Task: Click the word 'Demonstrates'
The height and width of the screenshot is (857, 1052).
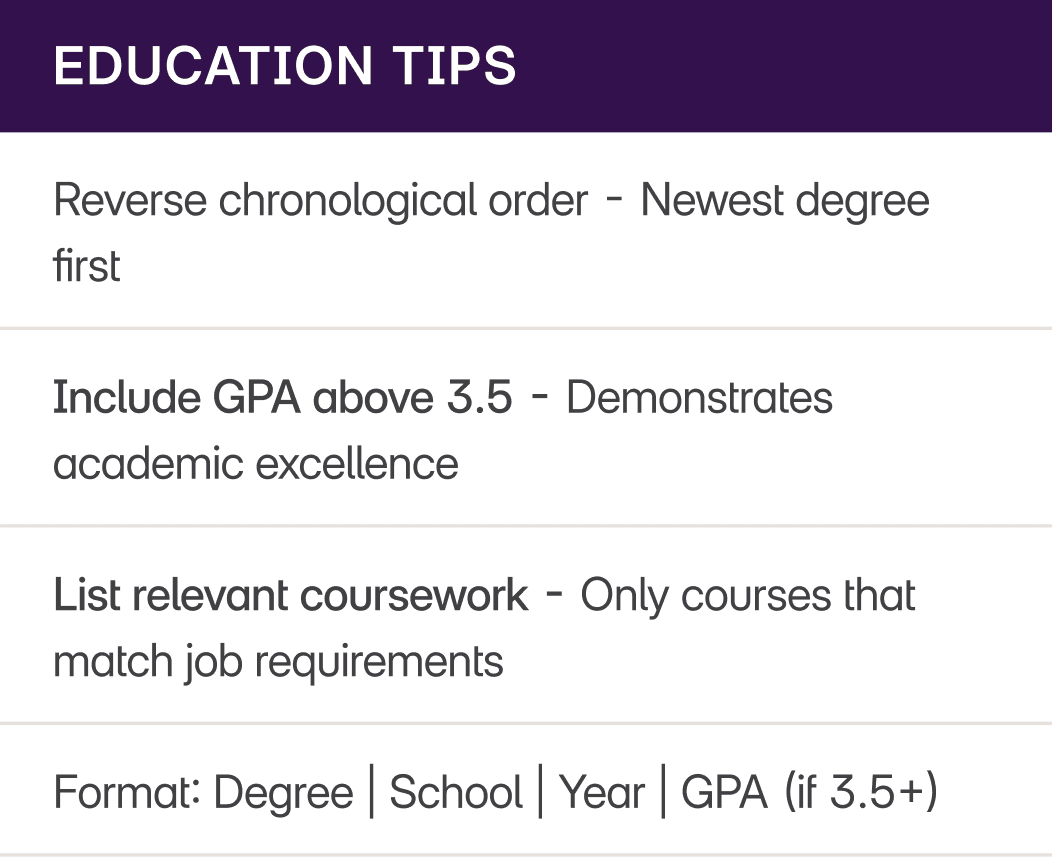Action: [699, 398]
